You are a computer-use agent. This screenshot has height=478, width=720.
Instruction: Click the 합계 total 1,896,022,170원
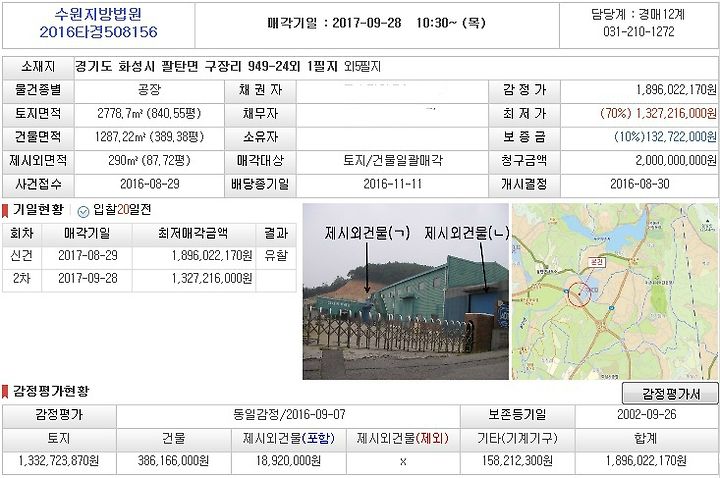click(x=646, y=461)
